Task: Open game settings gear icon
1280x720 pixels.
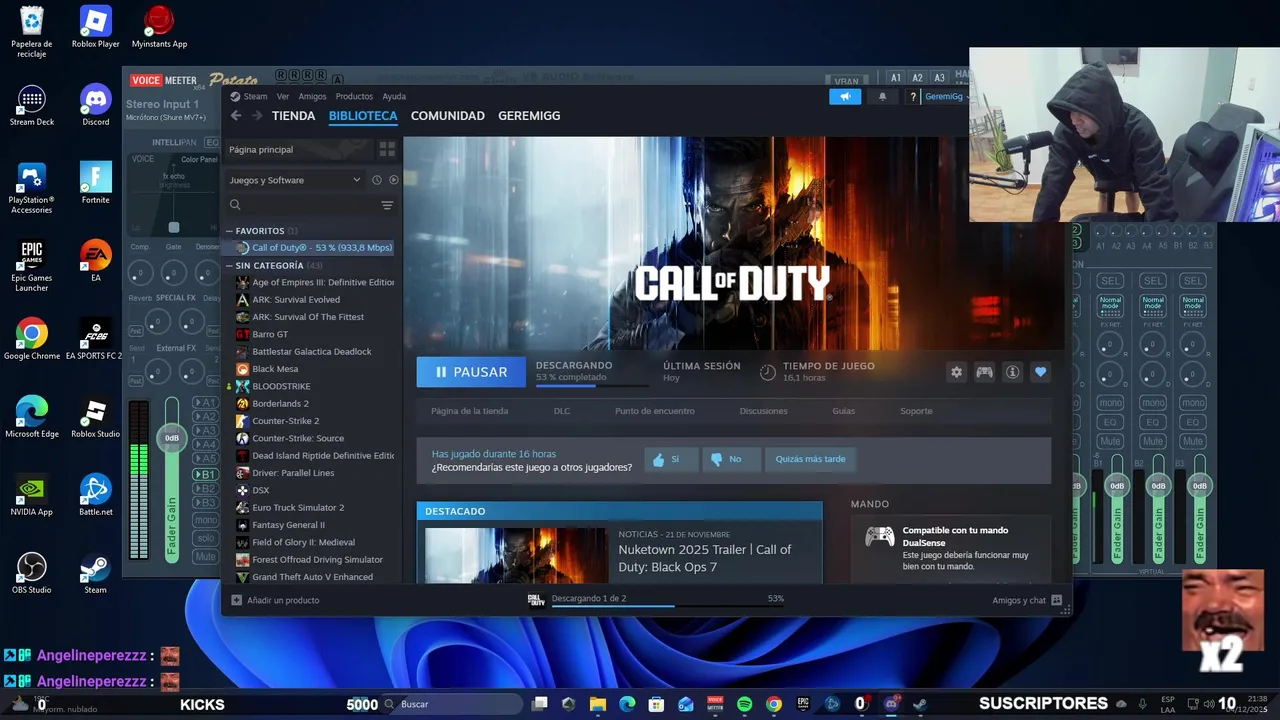Action: click(956, 372)
